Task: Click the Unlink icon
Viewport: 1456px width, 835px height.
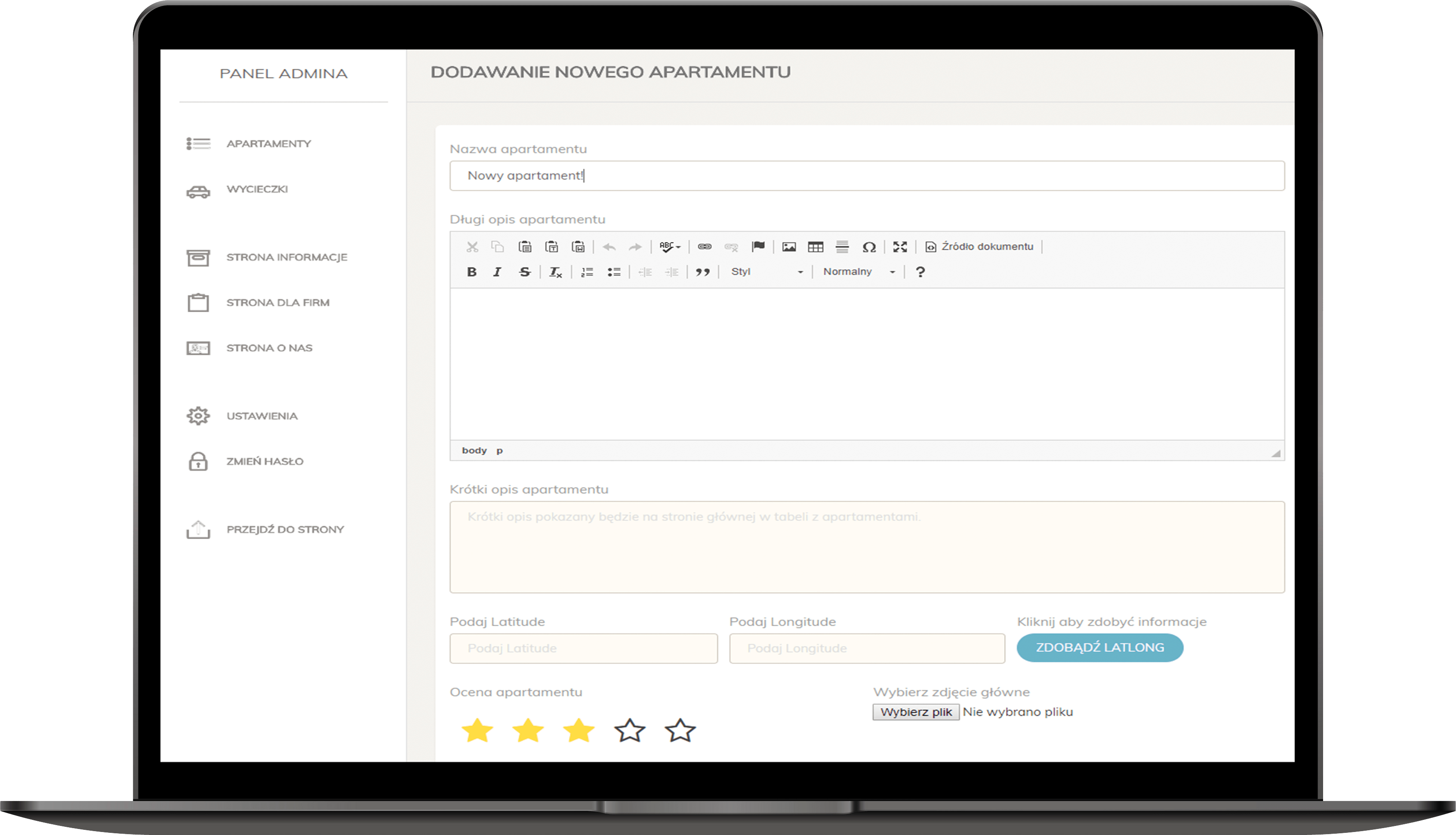Action: (731, 247)
